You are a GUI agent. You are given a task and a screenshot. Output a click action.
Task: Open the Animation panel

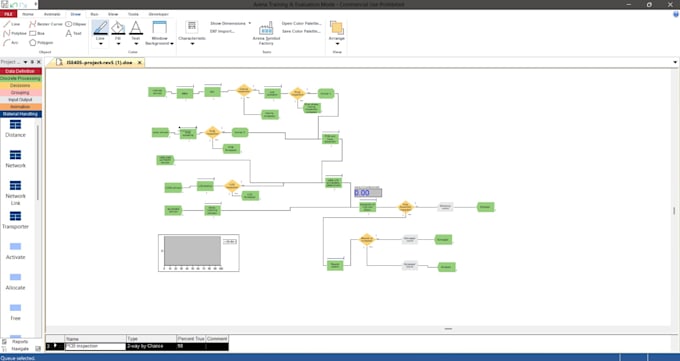(x=20, y=107)
